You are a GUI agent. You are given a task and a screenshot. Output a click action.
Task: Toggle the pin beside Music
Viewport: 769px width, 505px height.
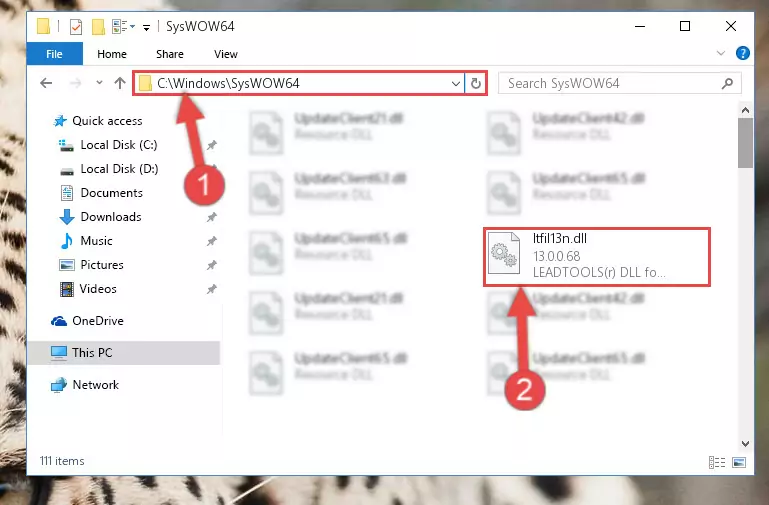point(211,241)
